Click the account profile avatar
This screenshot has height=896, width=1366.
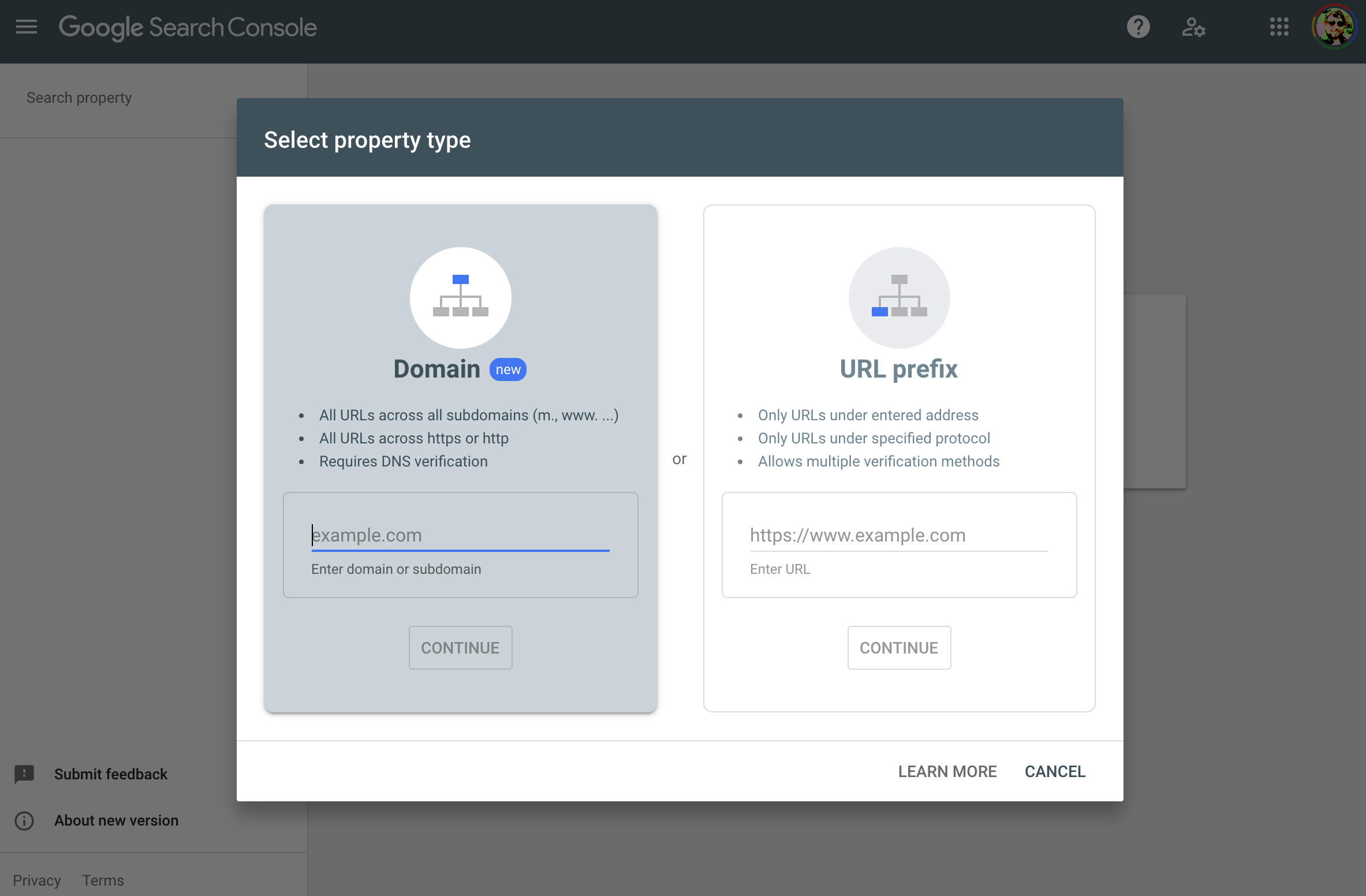[x=1334, y=27]
